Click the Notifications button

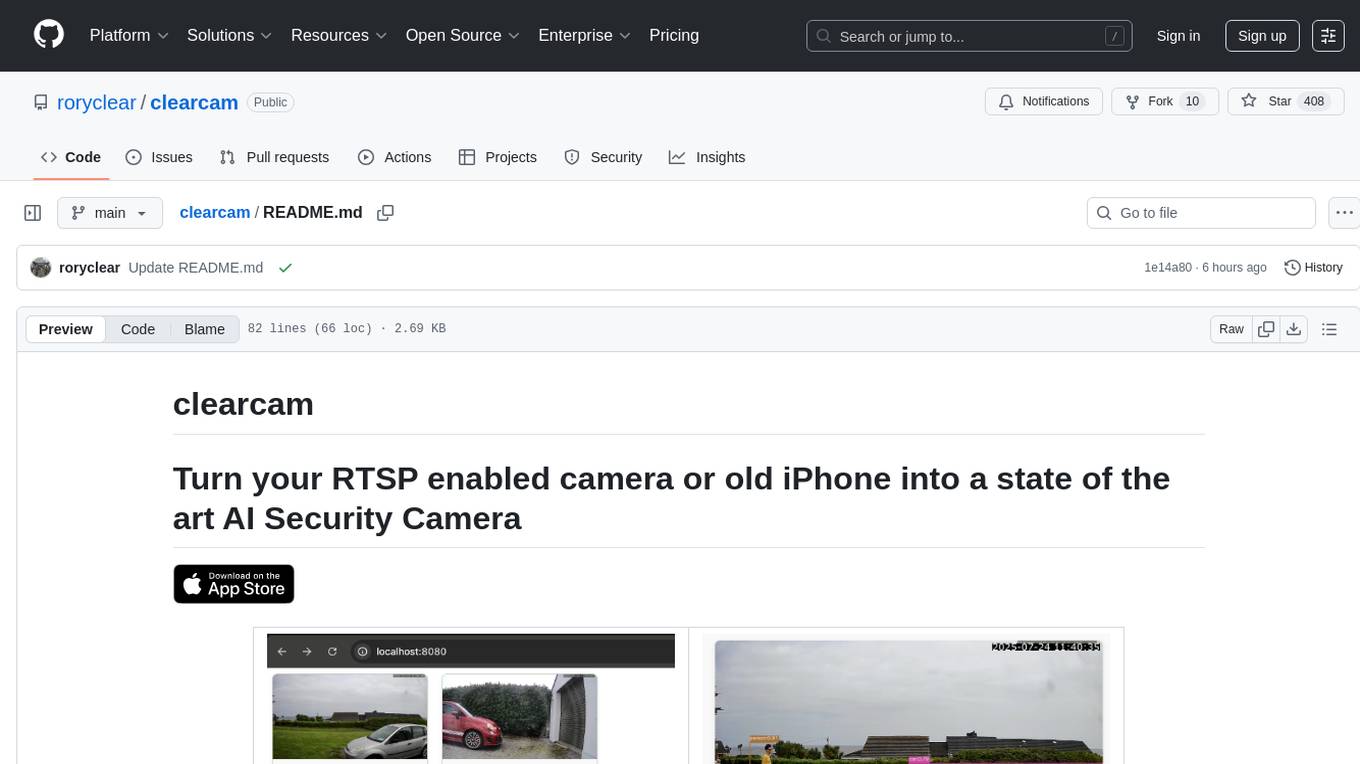1044,102
